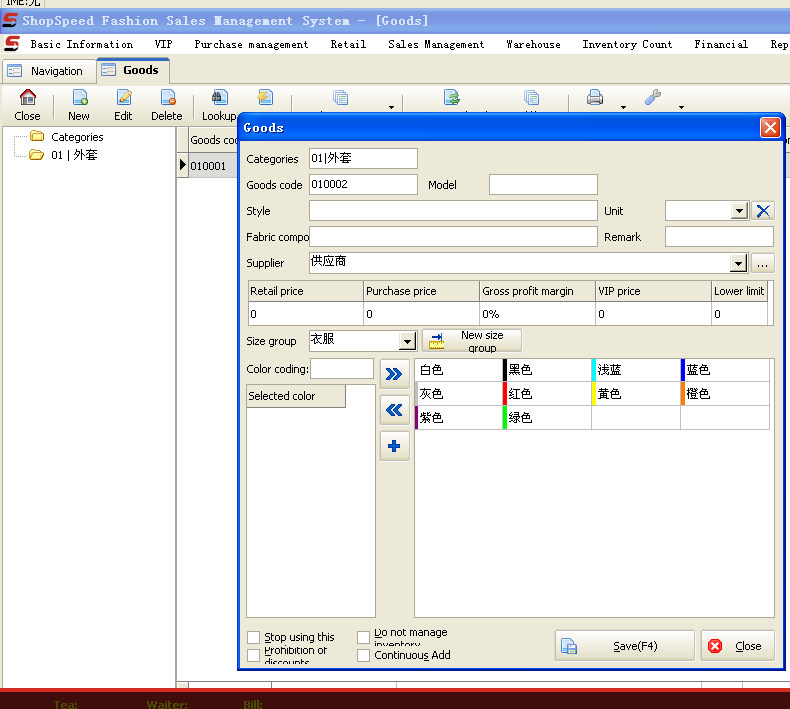Viewport: 790px width, 709px height.
Task: Tick the Do not manage inventory checkbox
Action: click(363, 637)
